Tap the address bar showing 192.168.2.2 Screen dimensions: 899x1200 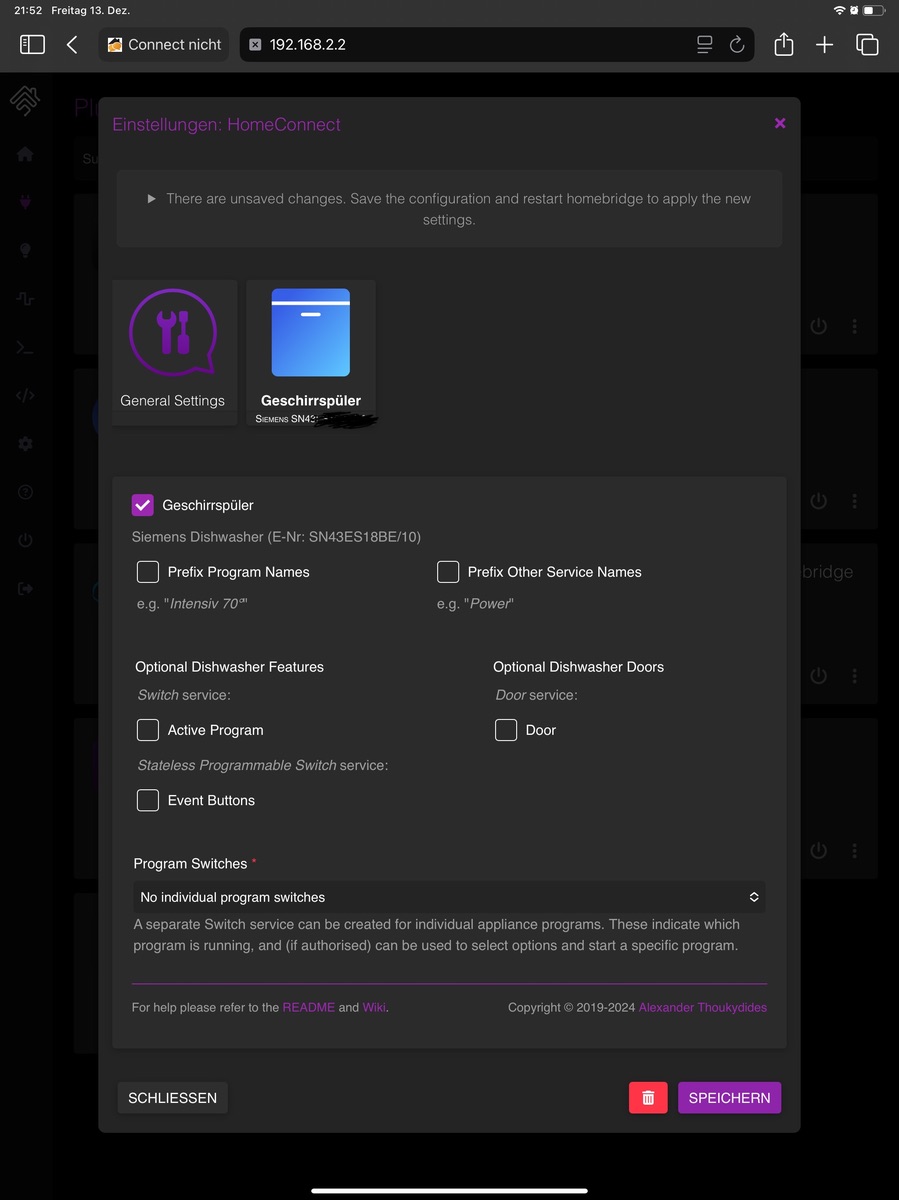pos(470,45)
